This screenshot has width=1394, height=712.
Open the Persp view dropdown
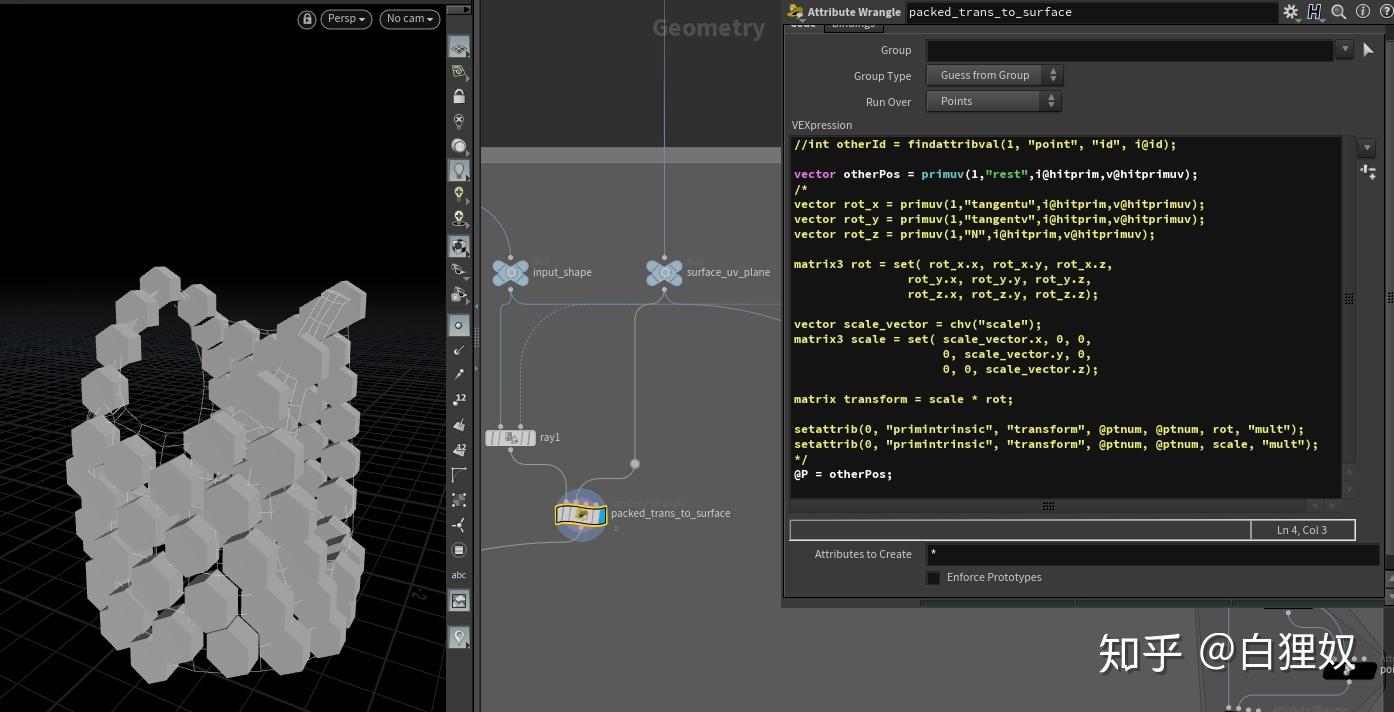tap(347, 19)
